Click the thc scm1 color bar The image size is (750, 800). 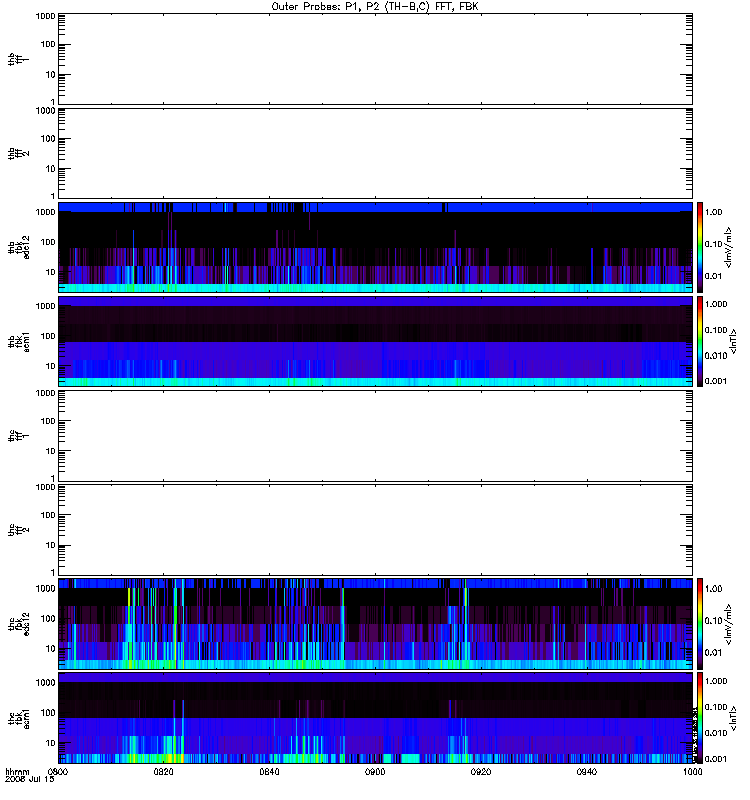click(700, 718)
